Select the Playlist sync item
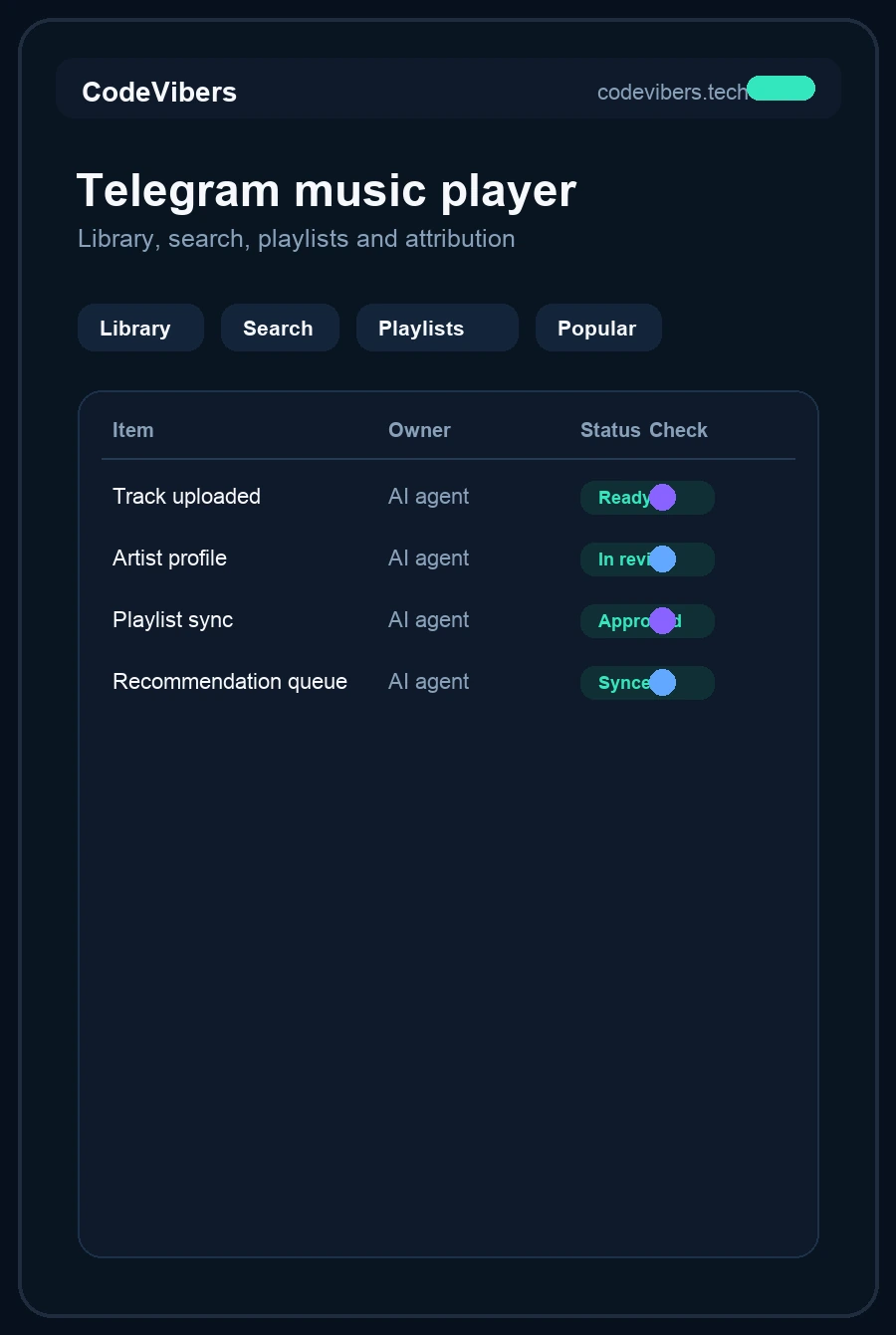This screenshot has width=896, height=1335. tap(172, 619)
